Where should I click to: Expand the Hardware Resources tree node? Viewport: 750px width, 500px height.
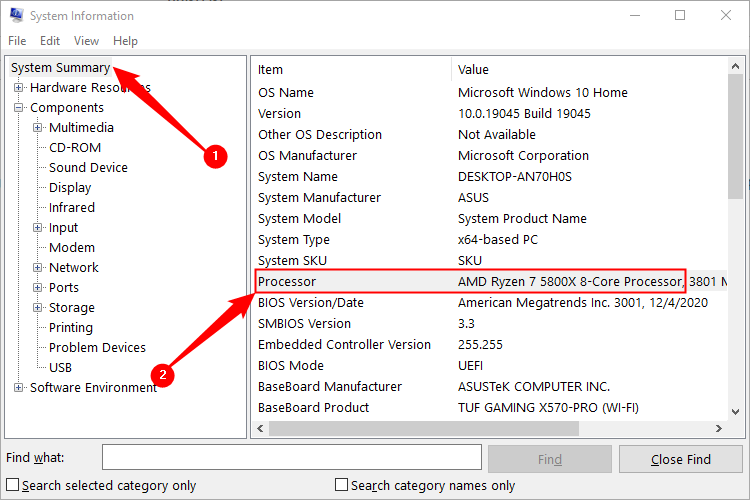tap(19, 88)
